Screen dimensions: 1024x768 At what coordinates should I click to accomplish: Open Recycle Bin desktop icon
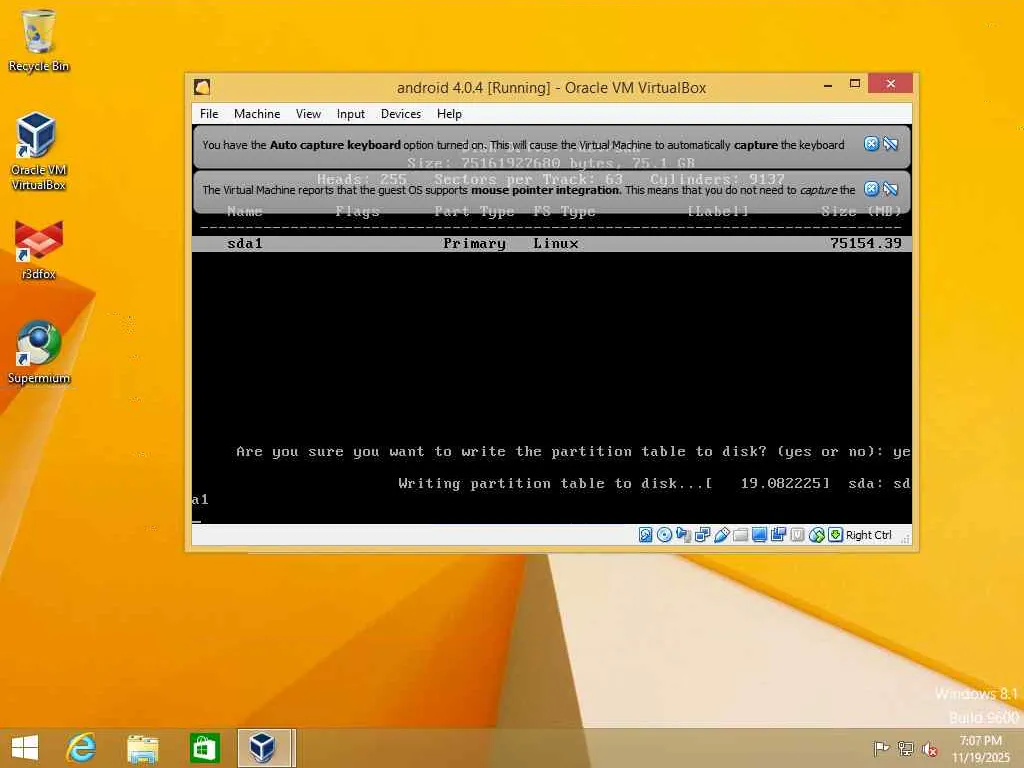click(x=39, y=40)
